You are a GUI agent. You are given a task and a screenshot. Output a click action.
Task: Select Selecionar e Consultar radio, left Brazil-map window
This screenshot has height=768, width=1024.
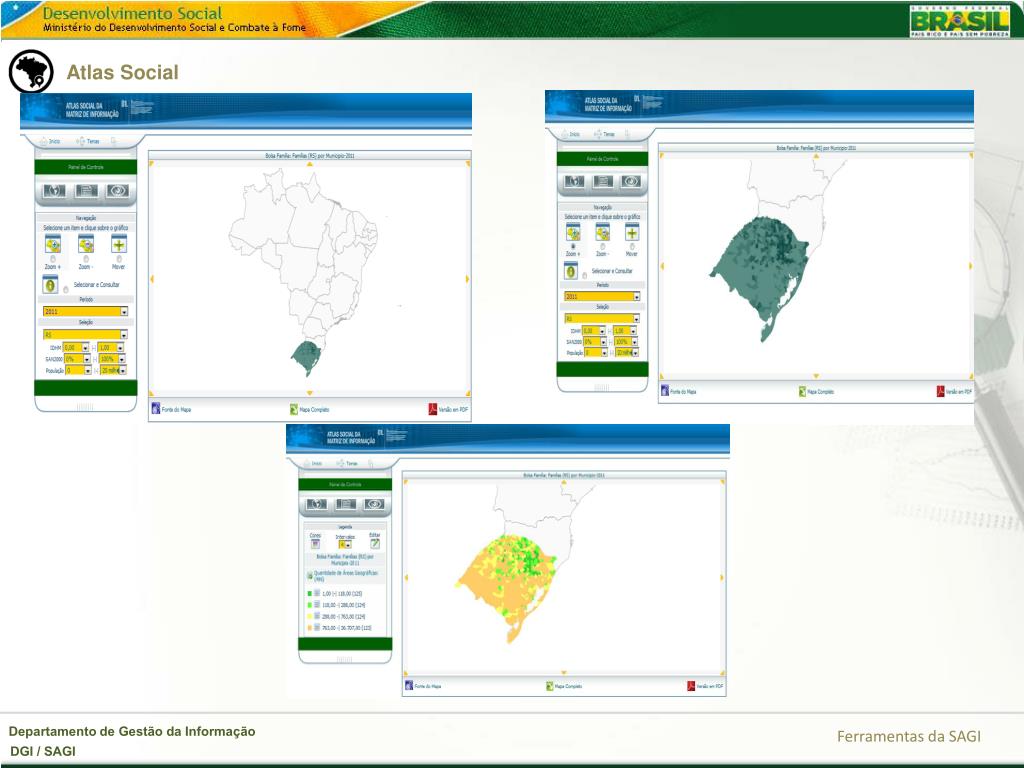click(65, 289)
